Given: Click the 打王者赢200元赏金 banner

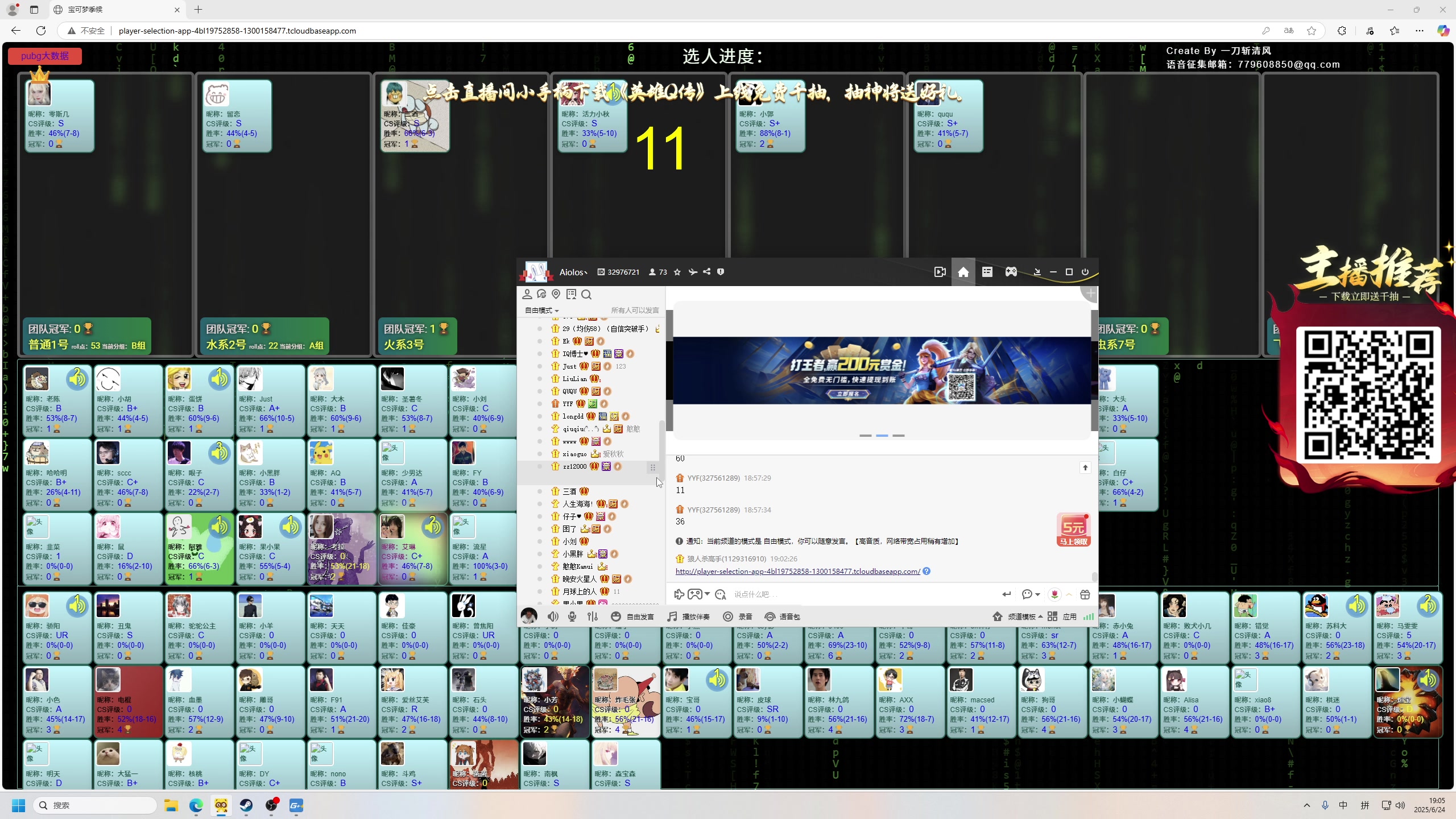Looking at the screenshot, I should click(x=882, y=370).
